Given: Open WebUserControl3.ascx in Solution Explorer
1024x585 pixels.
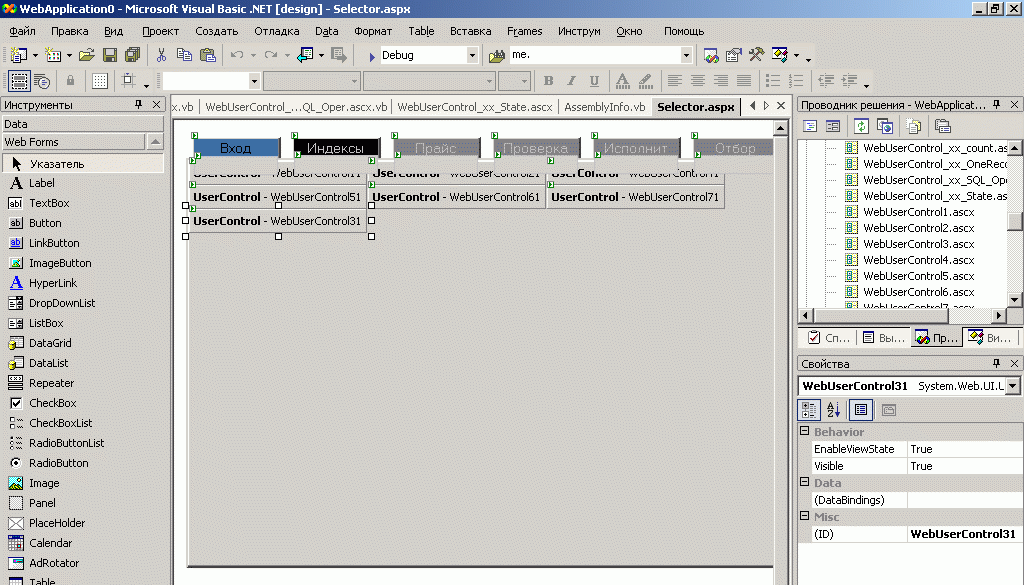Looking at the screenshot, I should [918, 244].
